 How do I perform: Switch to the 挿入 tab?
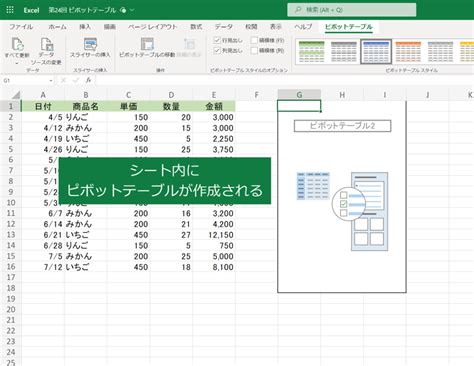(85, 27)
